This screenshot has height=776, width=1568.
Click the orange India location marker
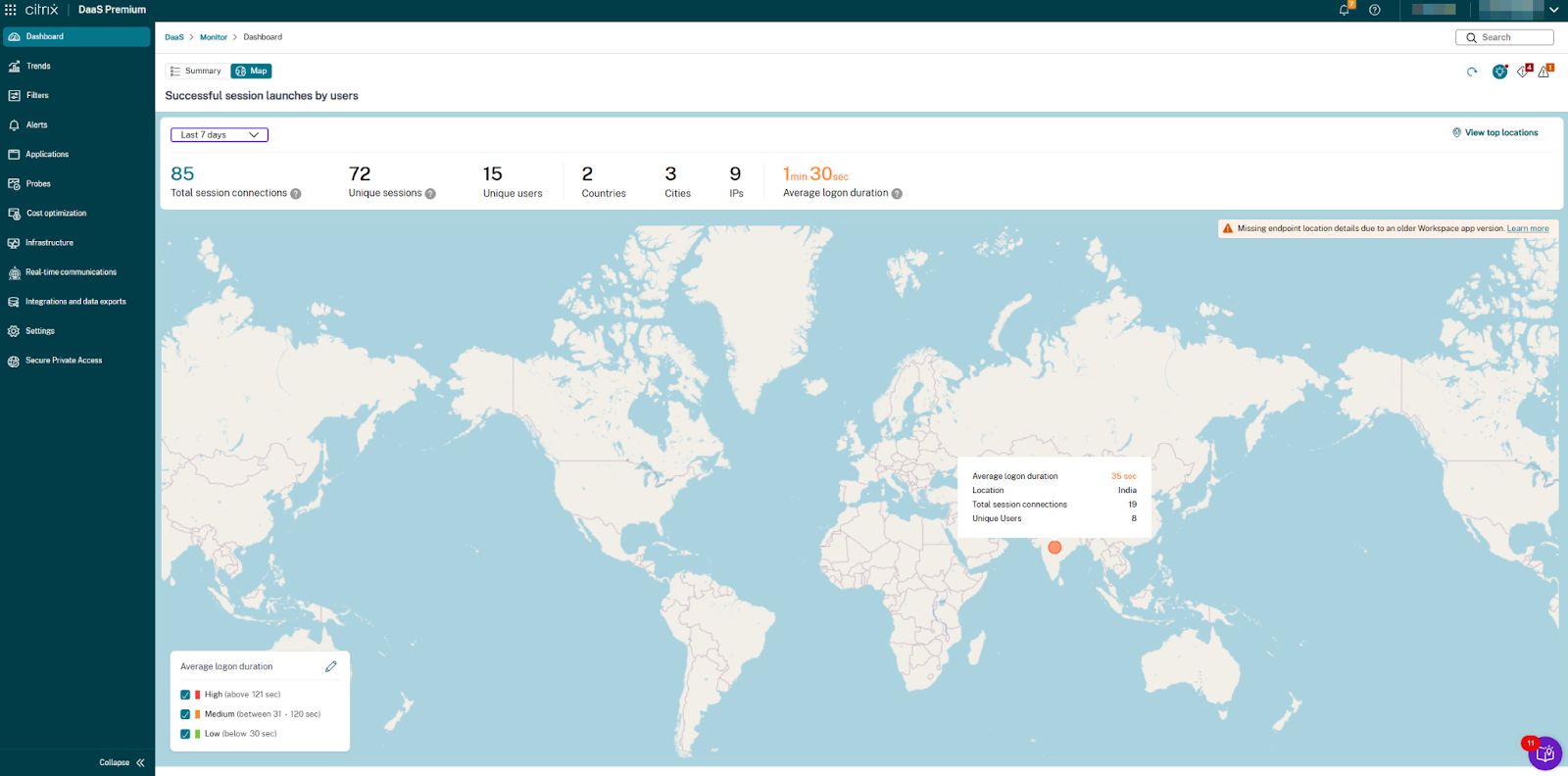click(1054, 548)
